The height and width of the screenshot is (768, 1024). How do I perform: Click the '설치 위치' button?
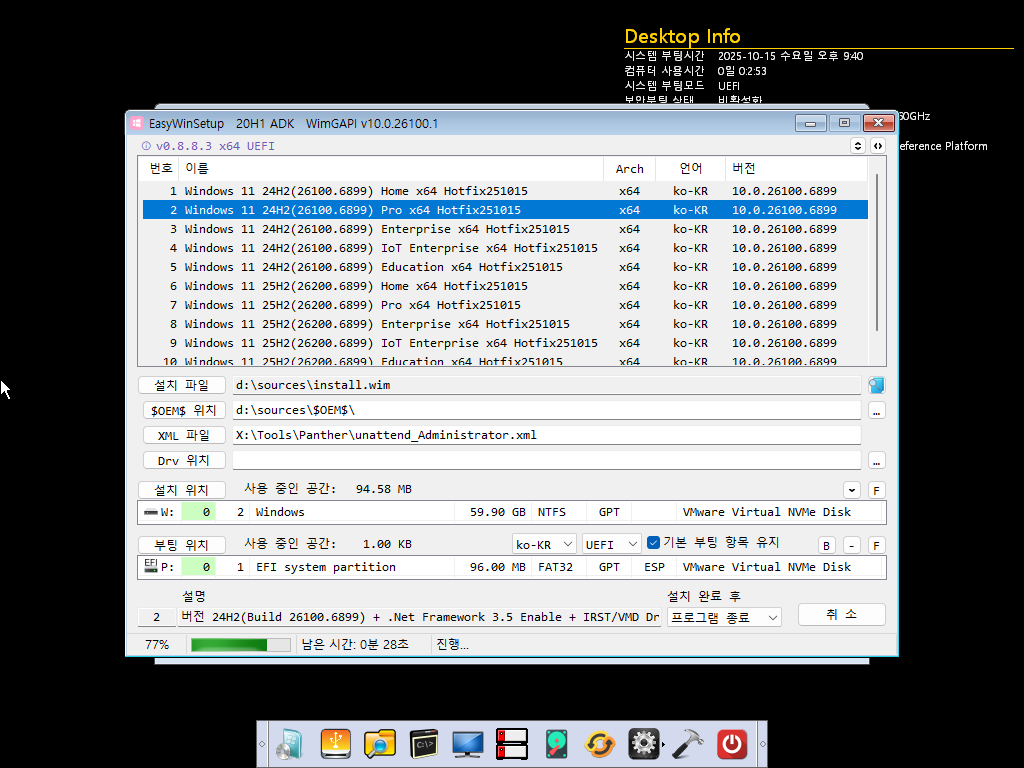click(182, 490)
